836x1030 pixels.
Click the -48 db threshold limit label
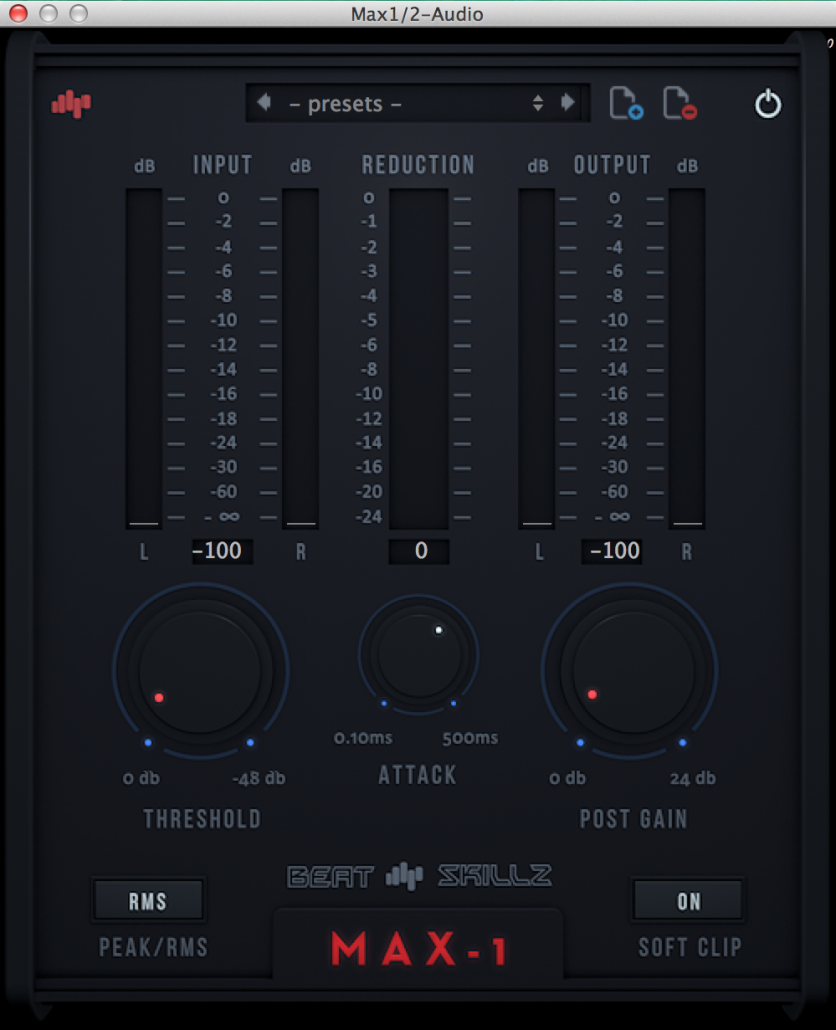259,778
